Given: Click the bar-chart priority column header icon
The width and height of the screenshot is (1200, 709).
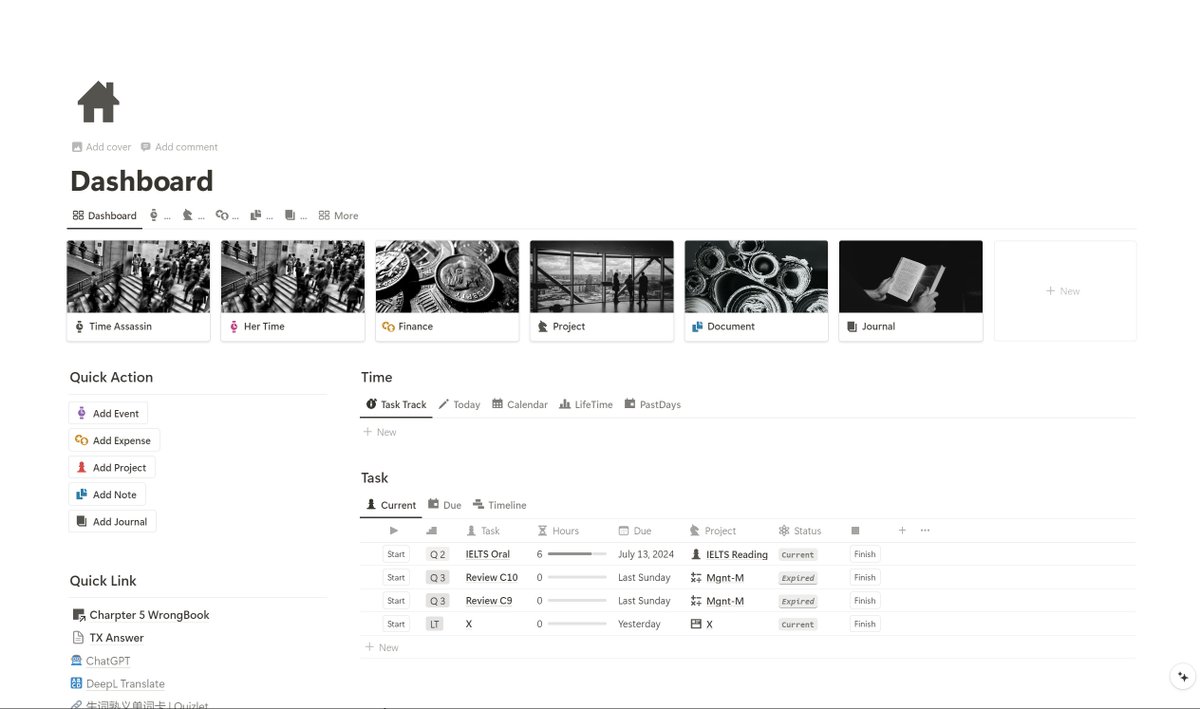Looking at the screenshot, I should (x=432, y=531).
